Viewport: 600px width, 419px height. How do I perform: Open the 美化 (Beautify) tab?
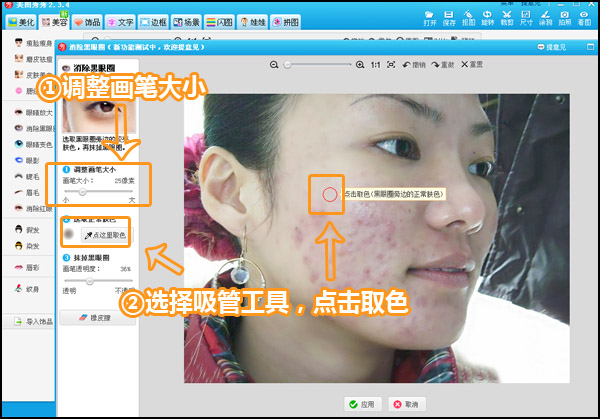[x=21, y=22]
